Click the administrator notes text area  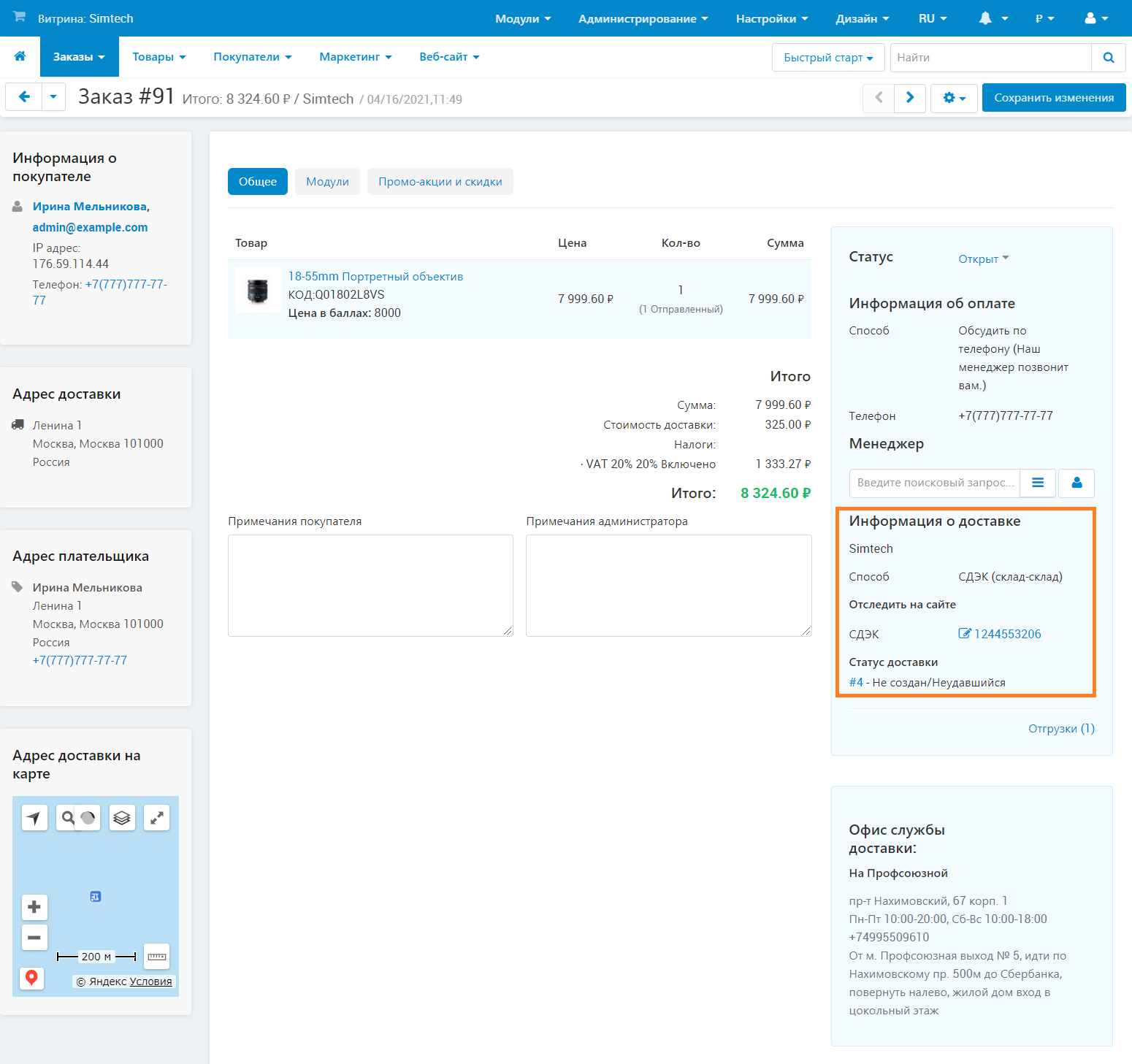tap(668, 585)
